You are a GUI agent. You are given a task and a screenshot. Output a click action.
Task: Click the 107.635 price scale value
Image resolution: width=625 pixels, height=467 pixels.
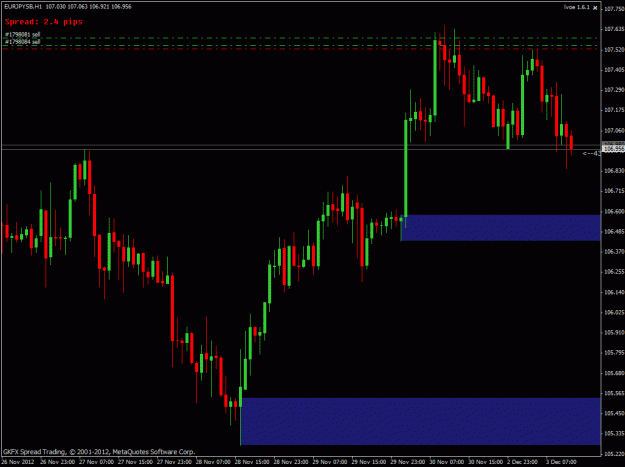pyautogui.click(x=614, y=29)
